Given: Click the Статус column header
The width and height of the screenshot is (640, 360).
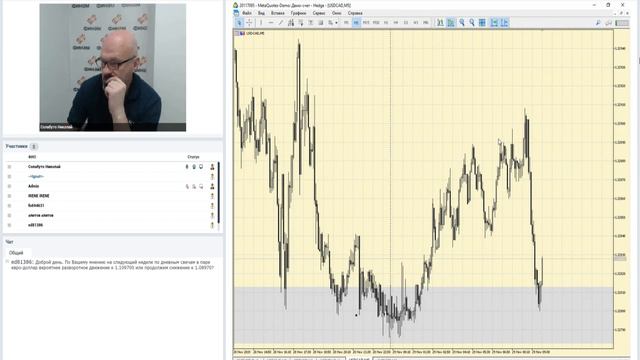Looking at the screenshot, I should point(193,157).
